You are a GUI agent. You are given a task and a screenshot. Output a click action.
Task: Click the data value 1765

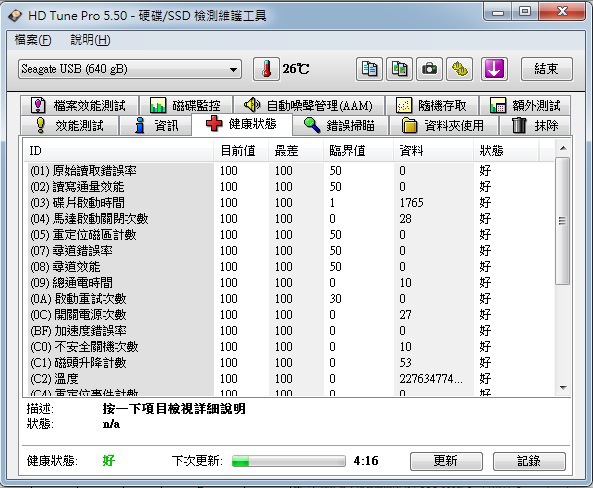(411, 203)
